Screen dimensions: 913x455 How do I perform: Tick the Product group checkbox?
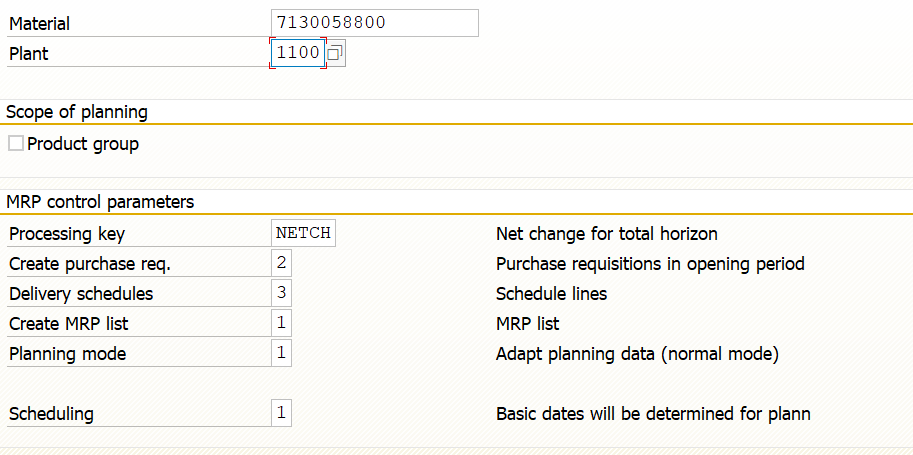16,143
